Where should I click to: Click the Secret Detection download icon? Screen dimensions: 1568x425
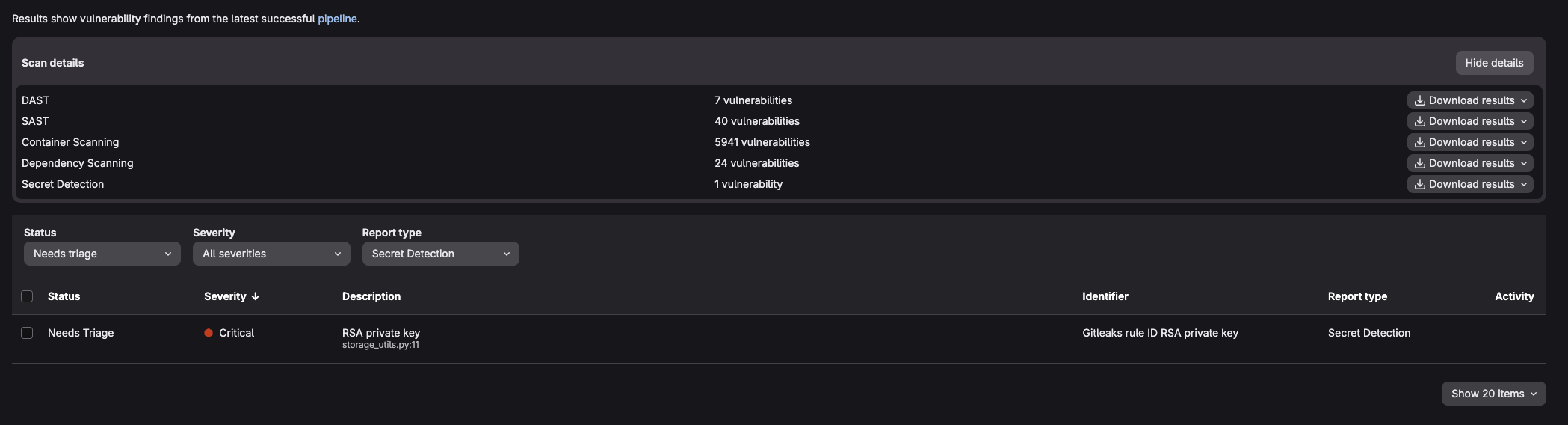point(1419,184)
